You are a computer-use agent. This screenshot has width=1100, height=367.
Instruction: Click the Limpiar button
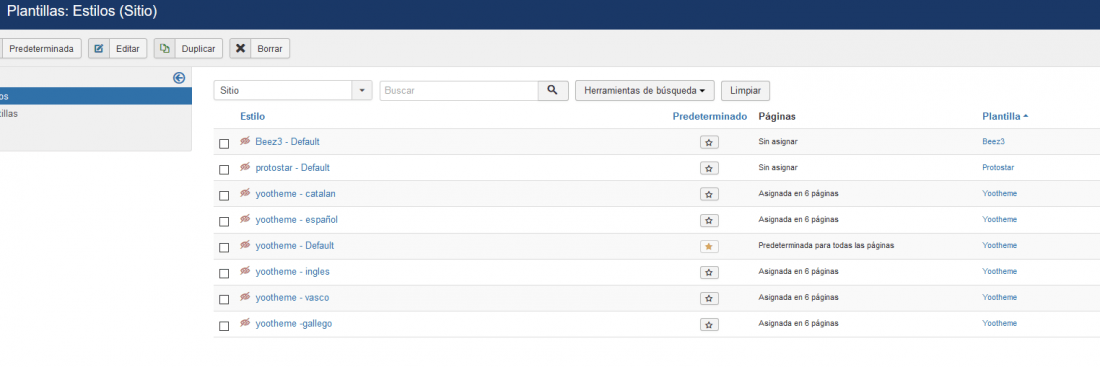click(x=745, y=90)
